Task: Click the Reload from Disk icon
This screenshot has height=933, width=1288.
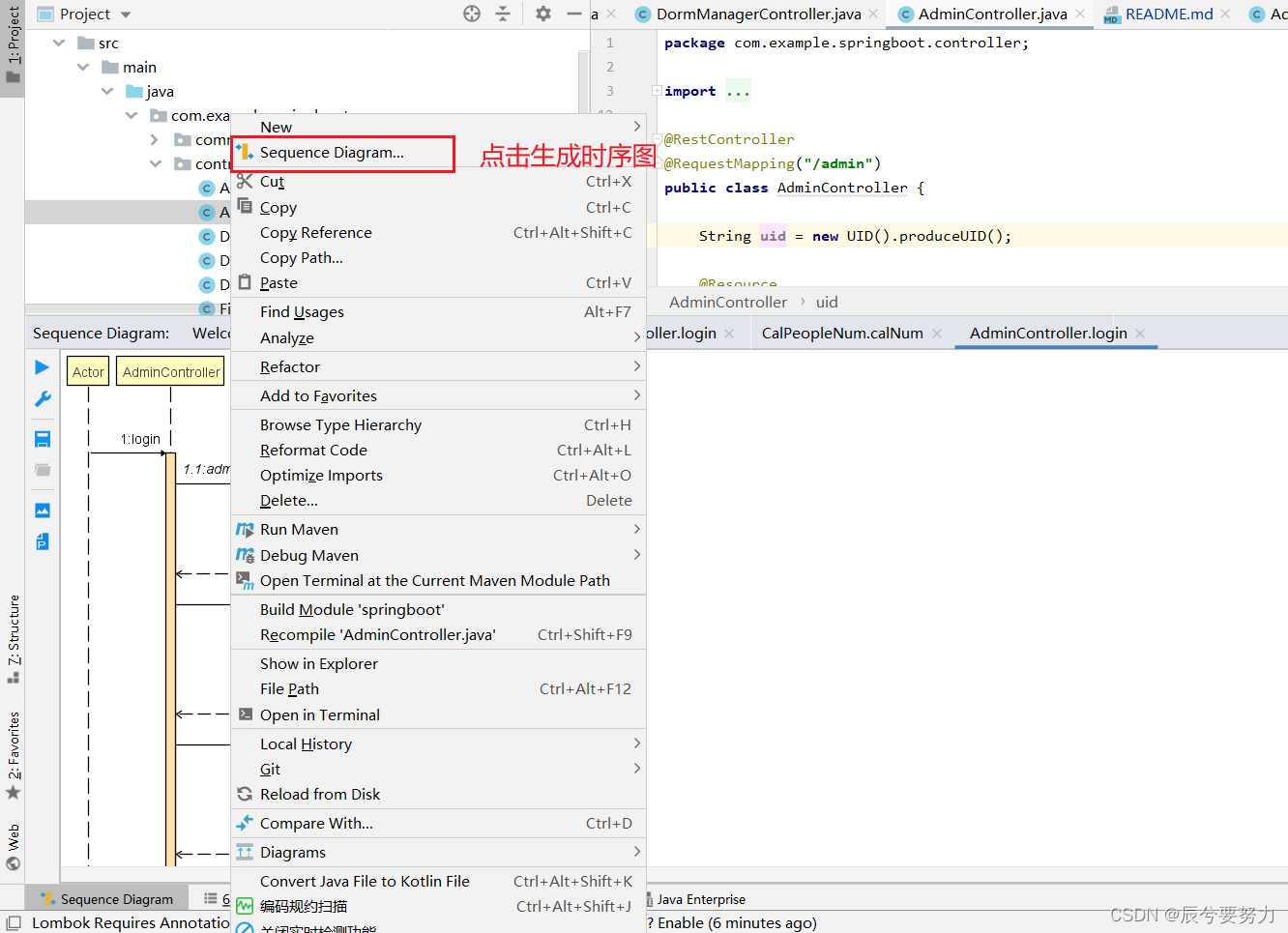Action: pos(245,794)
